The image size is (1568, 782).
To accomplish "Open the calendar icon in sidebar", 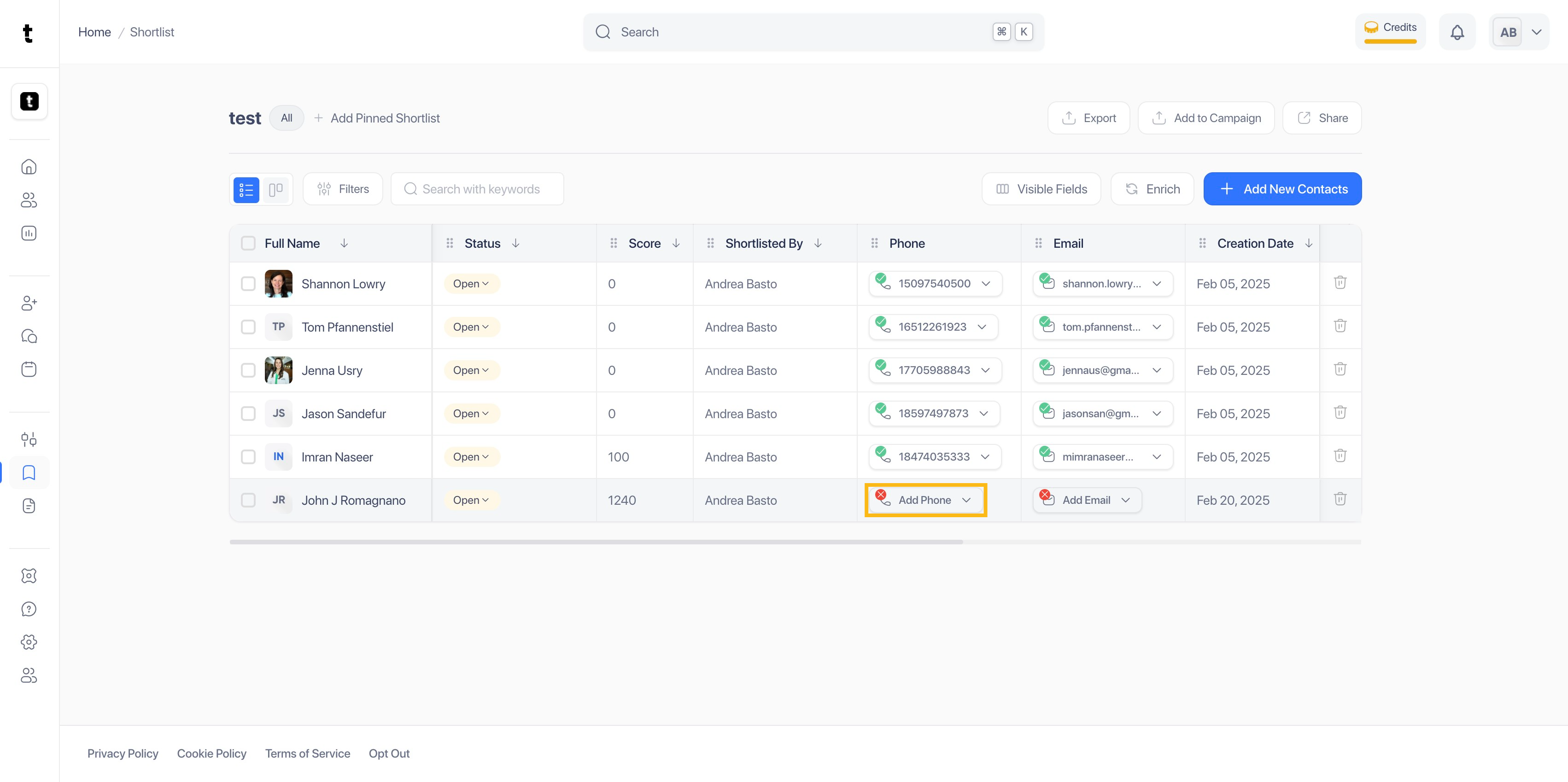I will click(29, 369).
